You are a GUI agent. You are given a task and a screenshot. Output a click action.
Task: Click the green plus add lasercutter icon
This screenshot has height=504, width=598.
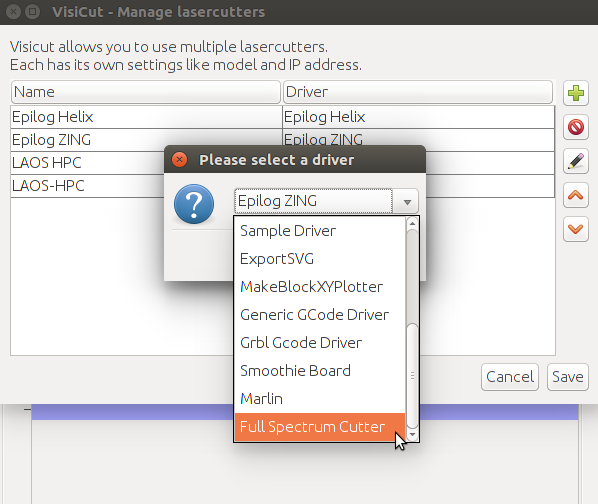(x=575, y=93)
